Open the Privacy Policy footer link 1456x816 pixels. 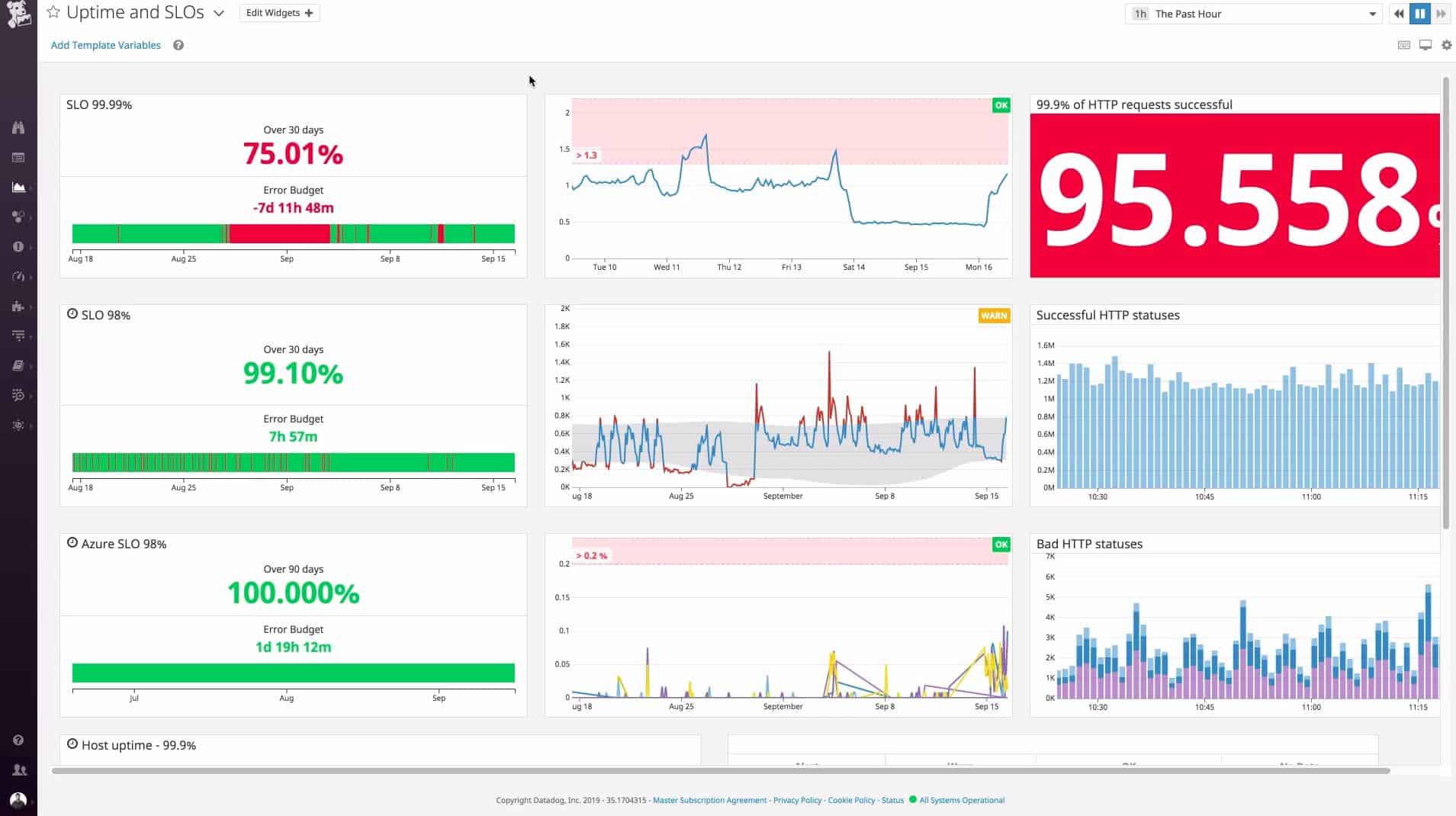(x=797, y=800)
